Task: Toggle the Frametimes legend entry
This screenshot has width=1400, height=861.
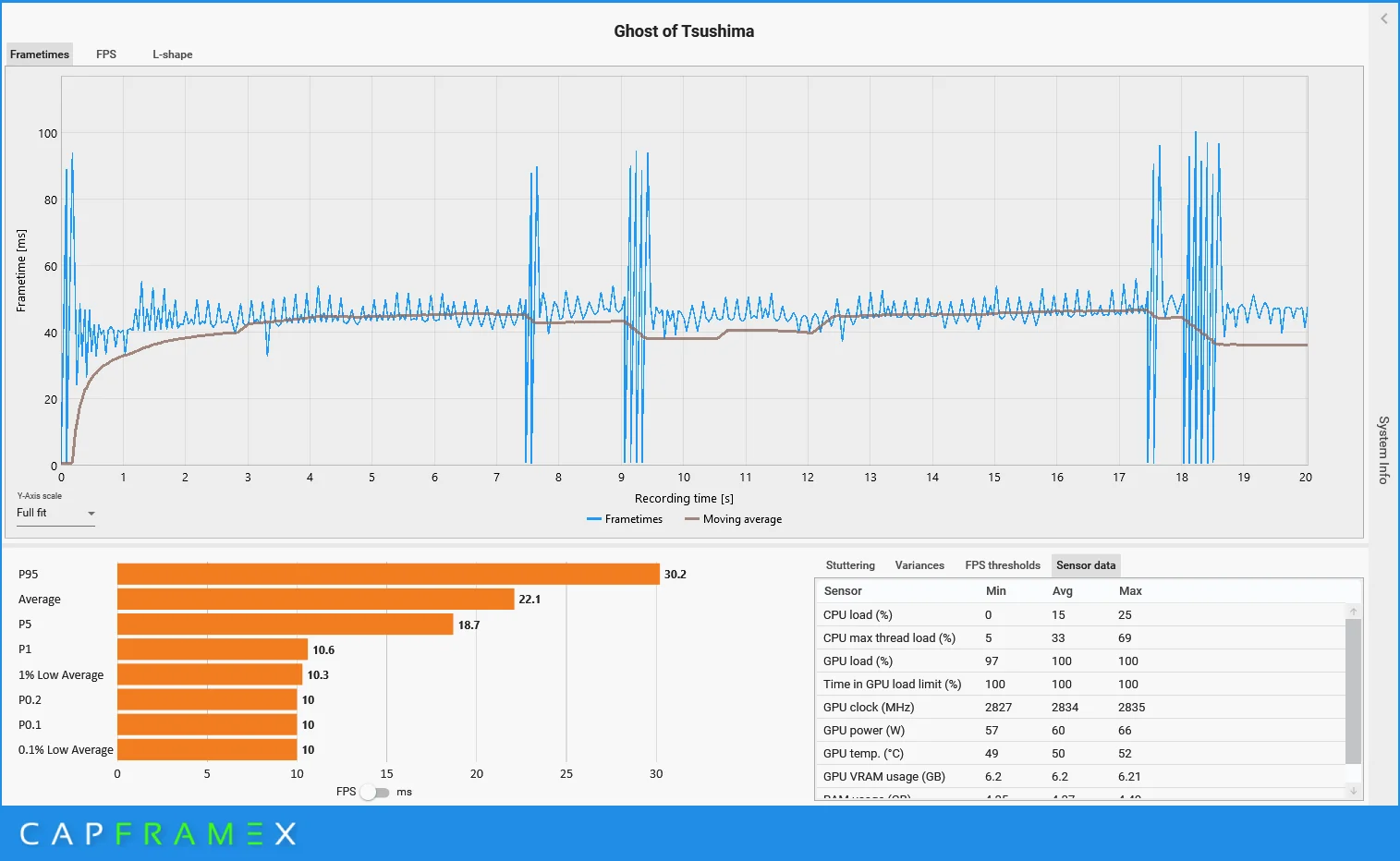Action: [625, 519]
